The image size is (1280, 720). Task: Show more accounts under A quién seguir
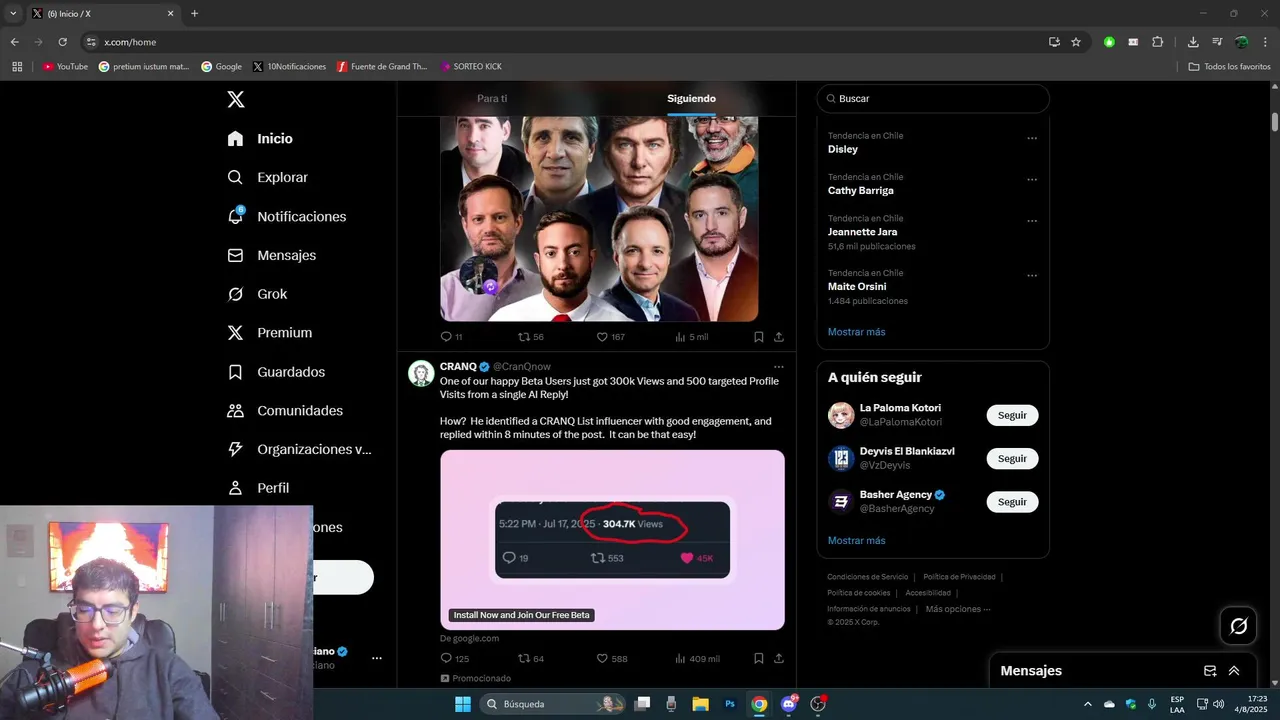click(x=856, y=541)
